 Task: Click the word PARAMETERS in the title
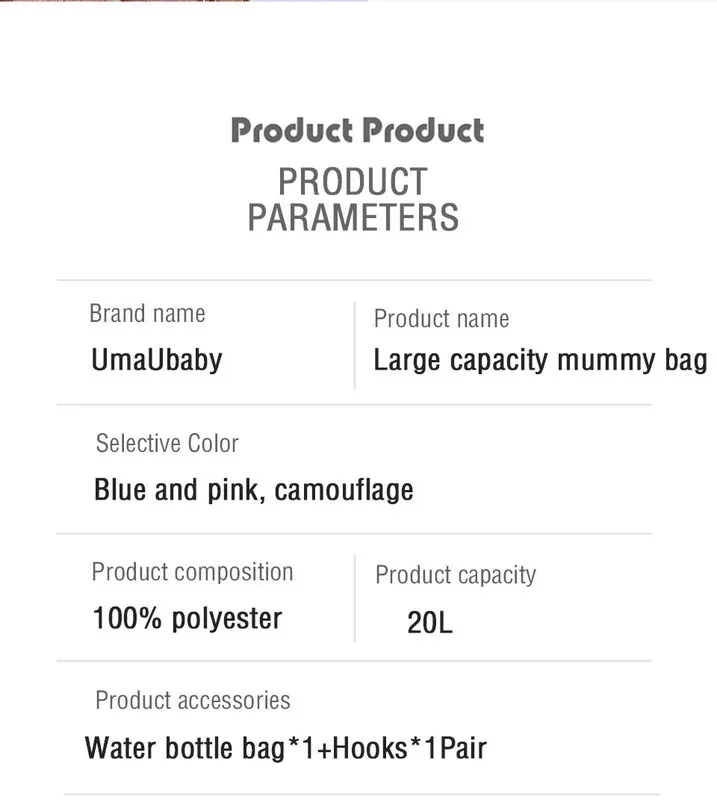(x=353, y=217)
